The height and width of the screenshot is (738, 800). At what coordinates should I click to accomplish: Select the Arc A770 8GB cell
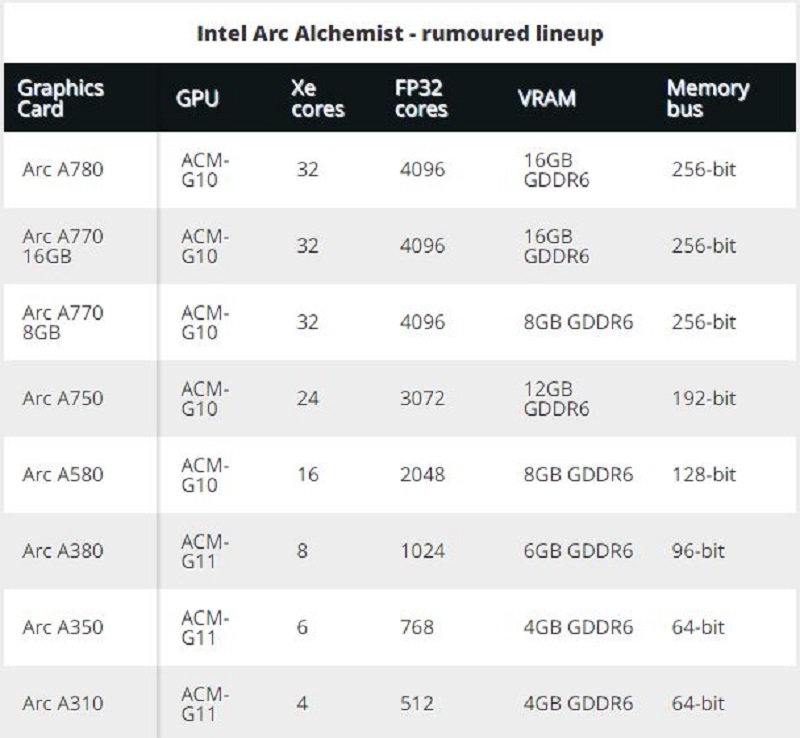[x=62, y=322]
